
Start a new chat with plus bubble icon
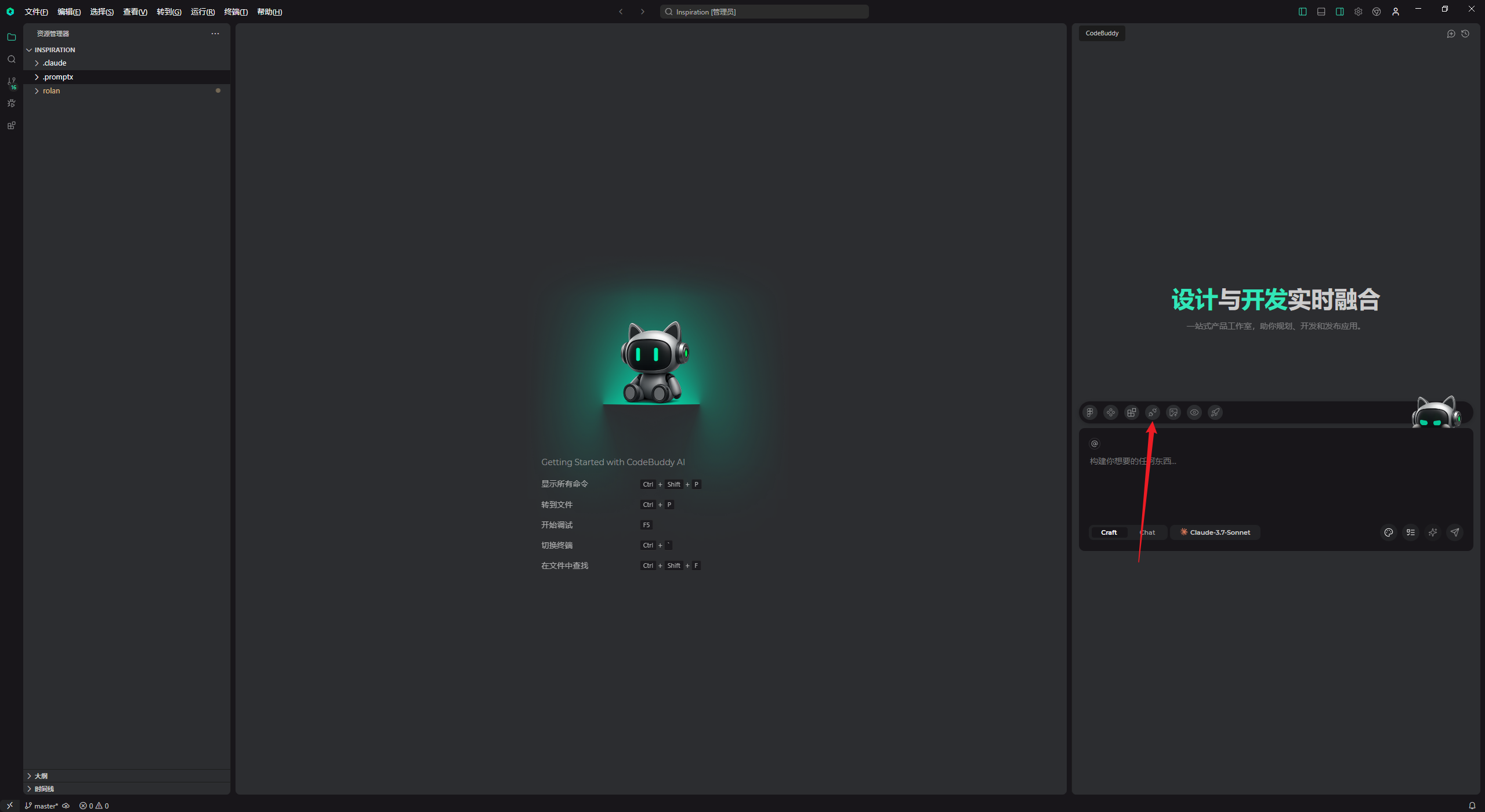point(1451,34)
